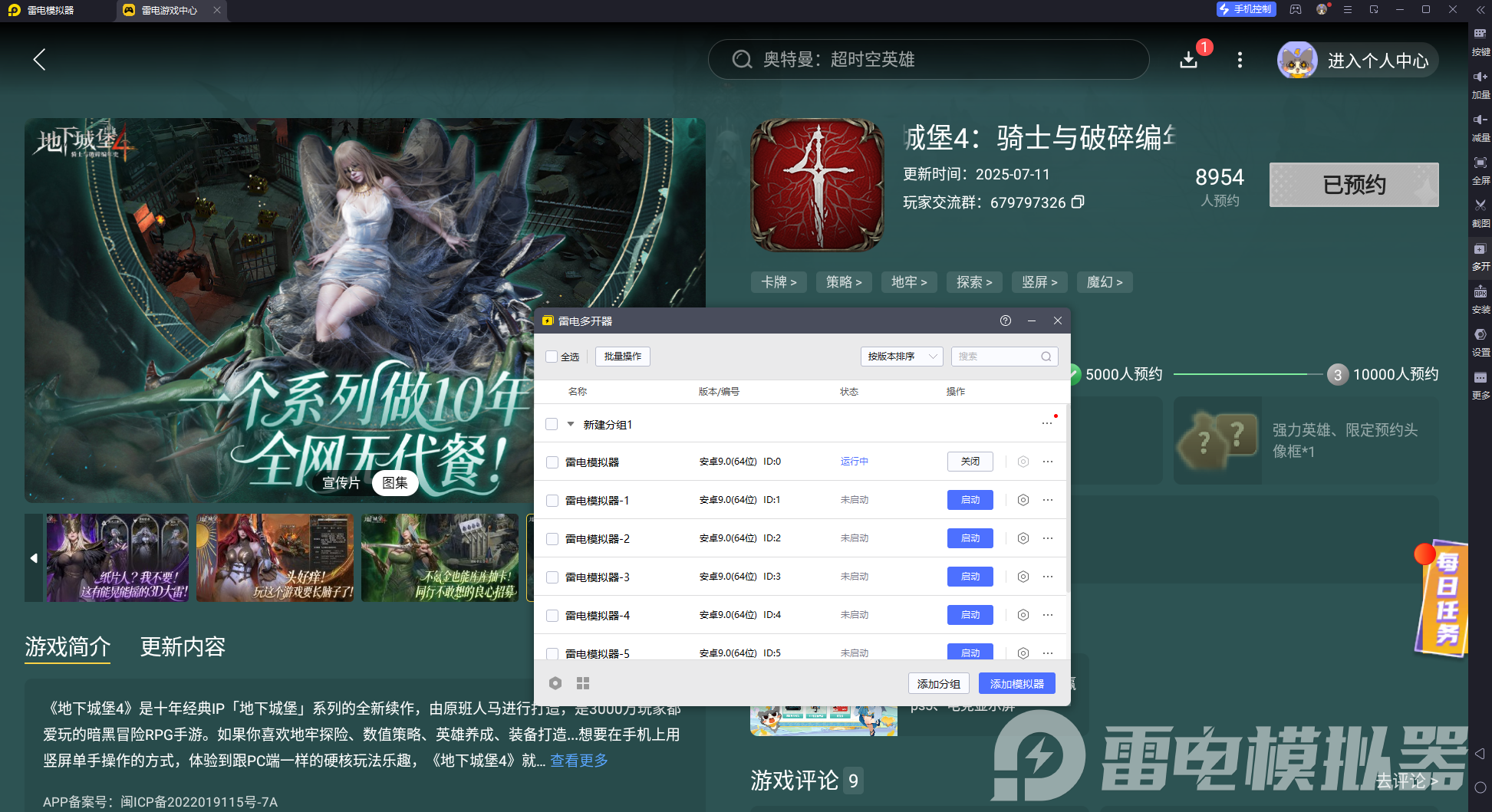Open settings gear for 雷电模拟器-2

tap(1023, 538)
